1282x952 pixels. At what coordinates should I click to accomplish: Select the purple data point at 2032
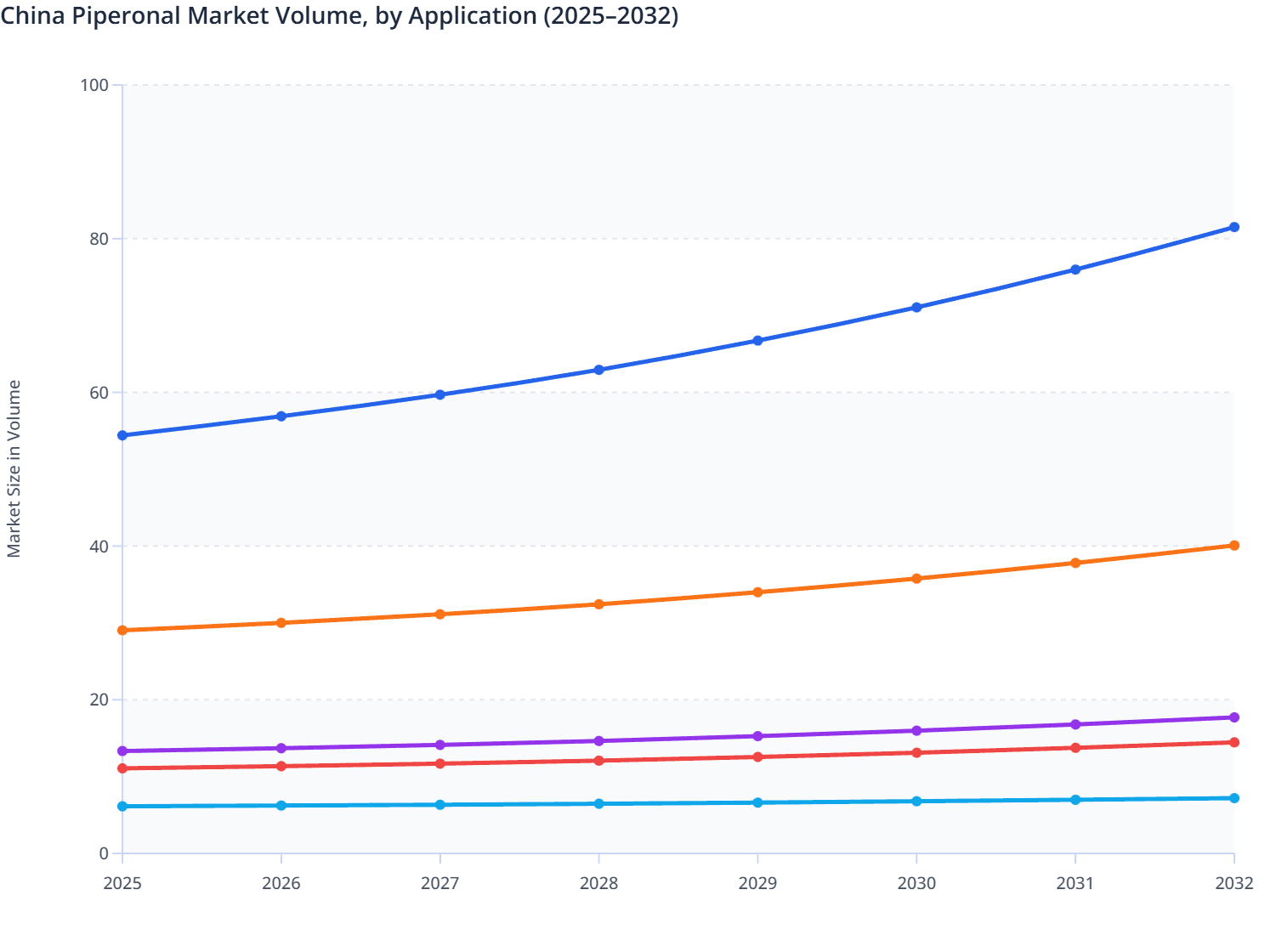point(1234,717)
